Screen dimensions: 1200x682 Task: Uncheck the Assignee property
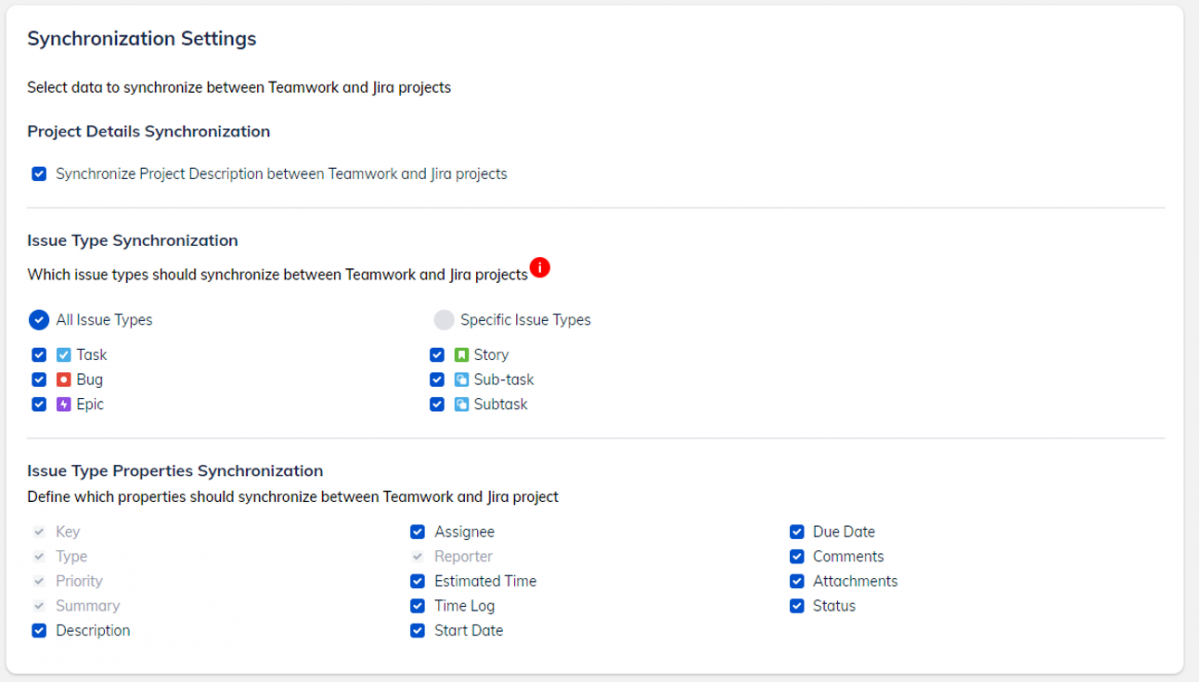tap(417, 531)
